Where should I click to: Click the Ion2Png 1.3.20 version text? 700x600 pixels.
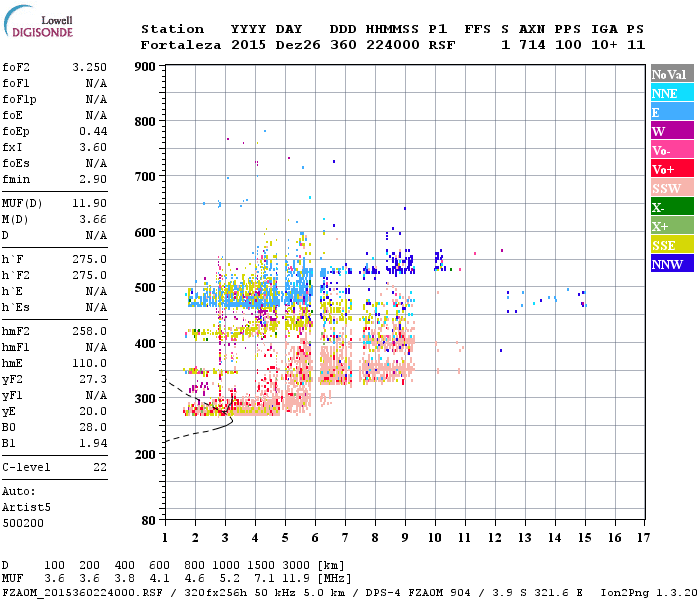pyautogui.click(x=649, y=593)
